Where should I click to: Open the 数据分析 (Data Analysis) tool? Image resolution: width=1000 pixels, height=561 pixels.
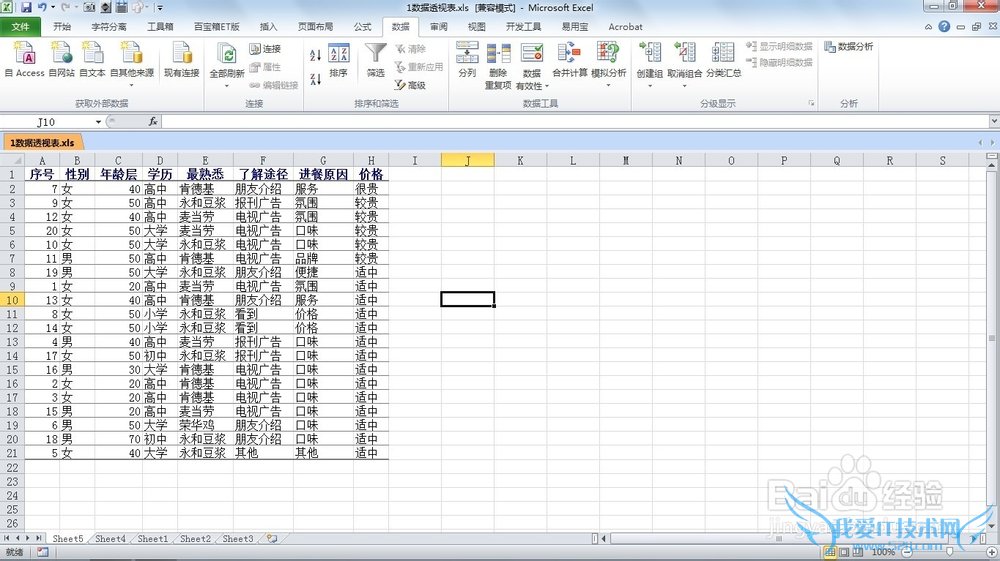tap(848, 46)
